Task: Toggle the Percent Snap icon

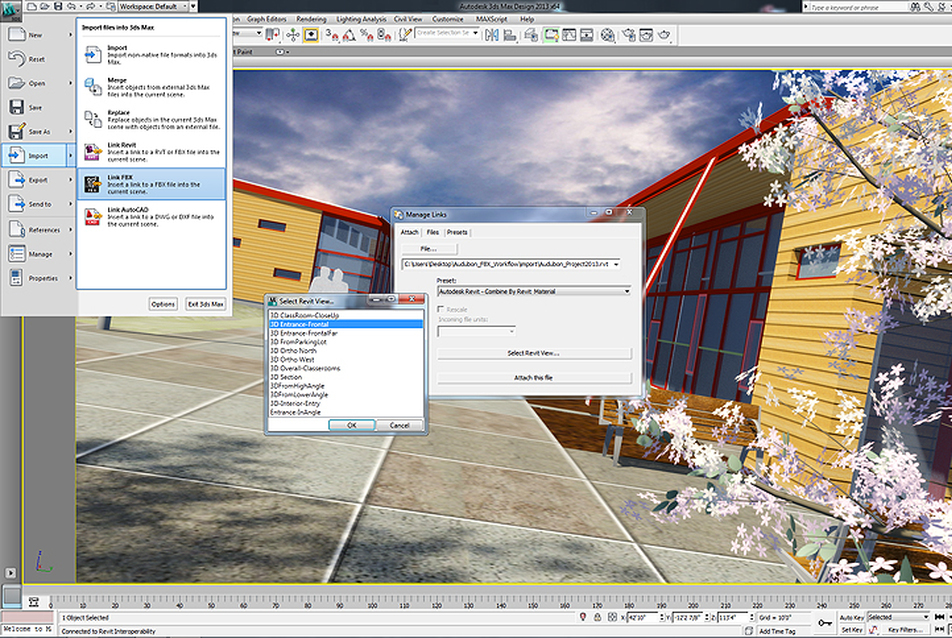Action: coord(366,35)
